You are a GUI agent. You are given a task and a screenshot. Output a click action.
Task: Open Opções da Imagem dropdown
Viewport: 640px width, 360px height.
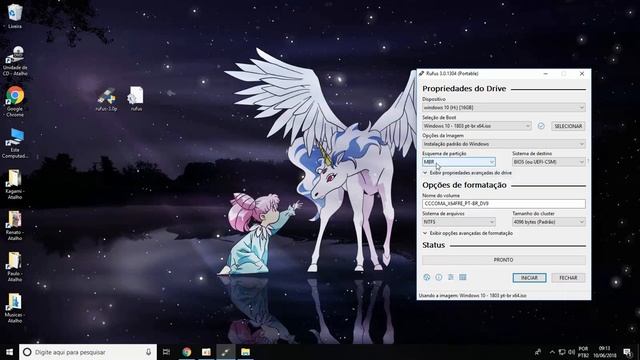(504, 144)
